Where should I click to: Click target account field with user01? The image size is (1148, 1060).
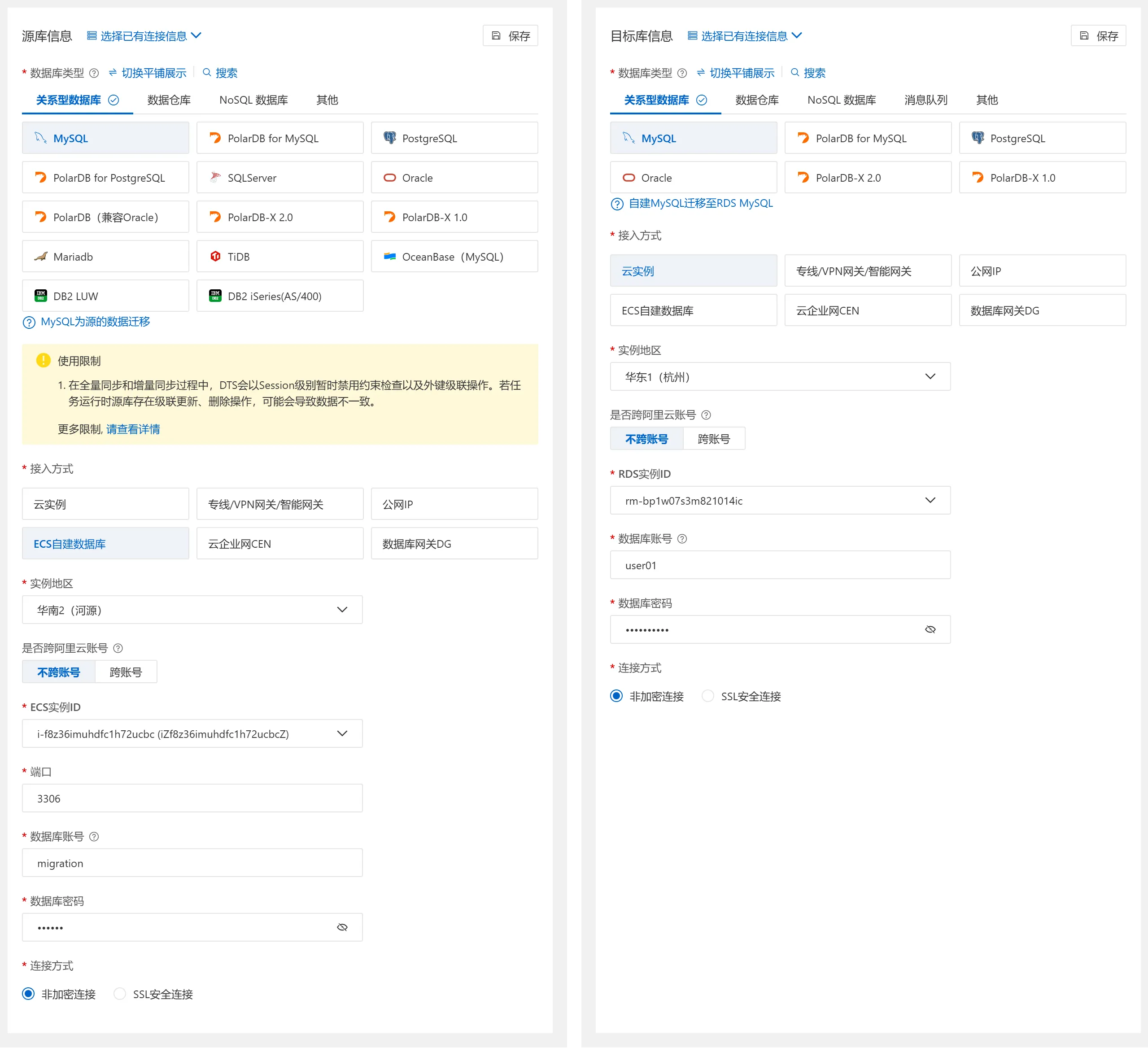click(780, 565)
